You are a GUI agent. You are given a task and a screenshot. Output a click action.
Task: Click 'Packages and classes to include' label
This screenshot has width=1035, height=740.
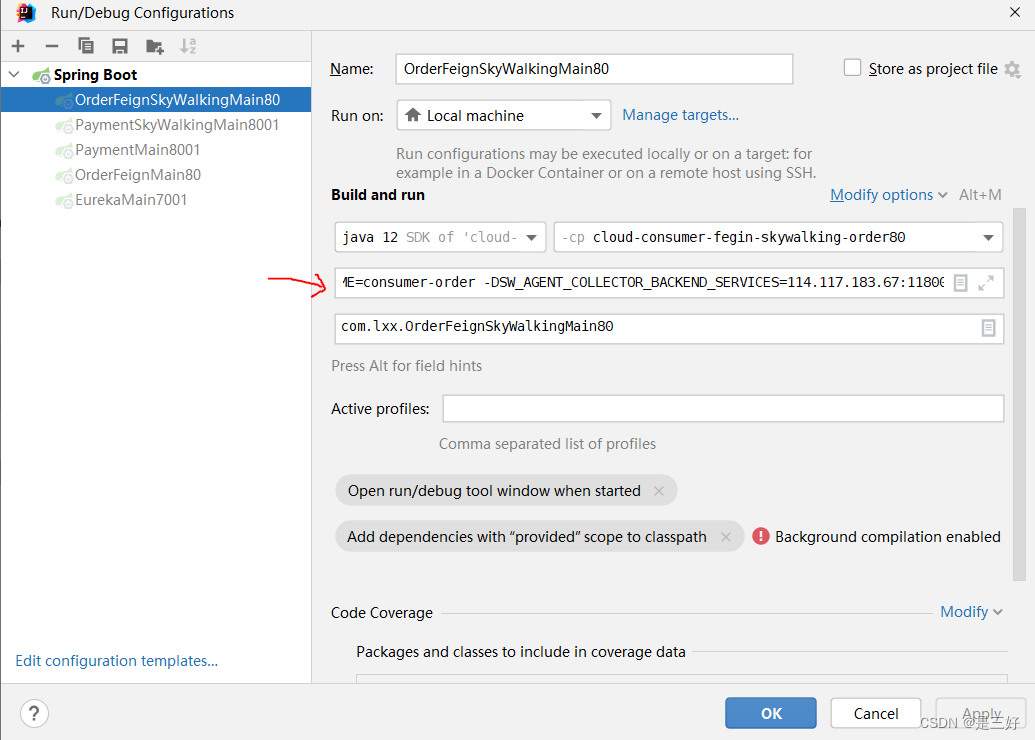point(521,652)
